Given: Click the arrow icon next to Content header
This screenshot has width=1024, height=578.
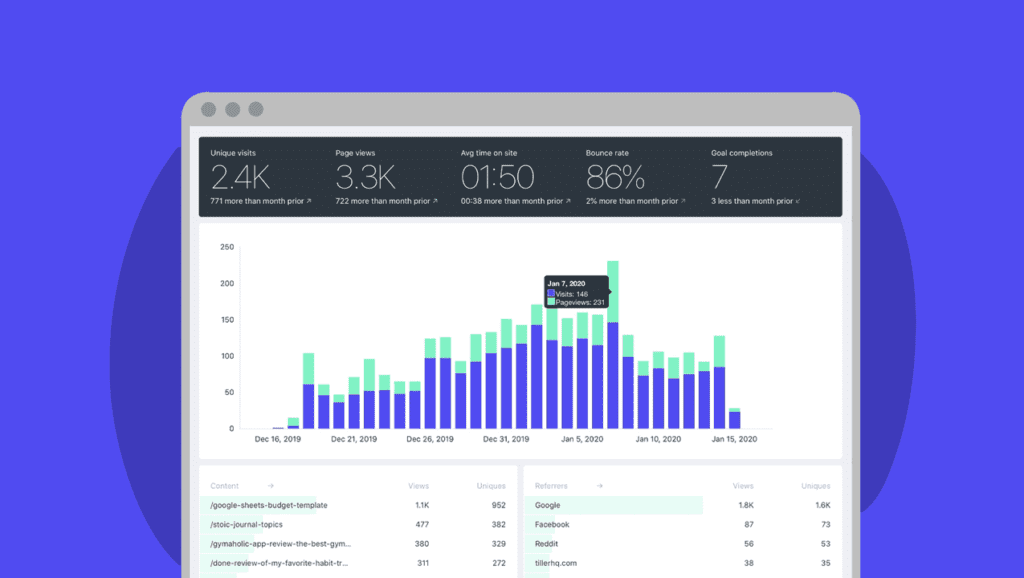Looking at the screenshot, I should pyautogui.click(x=270, y=486).
